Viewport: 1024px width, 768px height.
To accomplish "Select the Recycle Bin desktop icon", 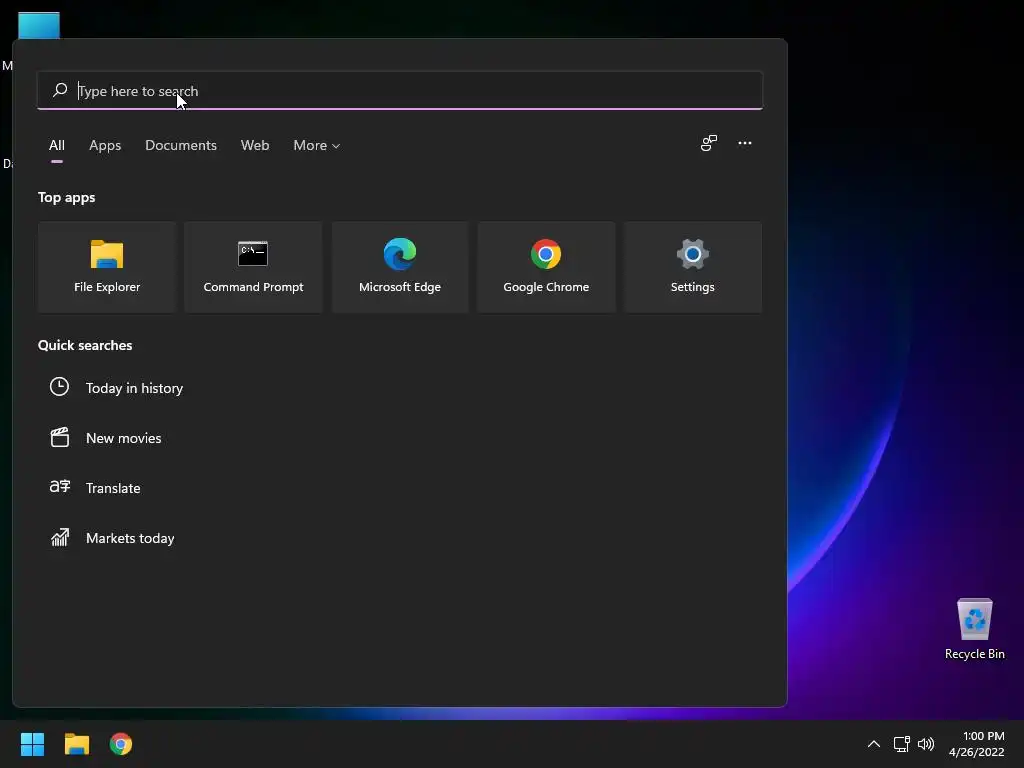I will [x=974, y=629].
